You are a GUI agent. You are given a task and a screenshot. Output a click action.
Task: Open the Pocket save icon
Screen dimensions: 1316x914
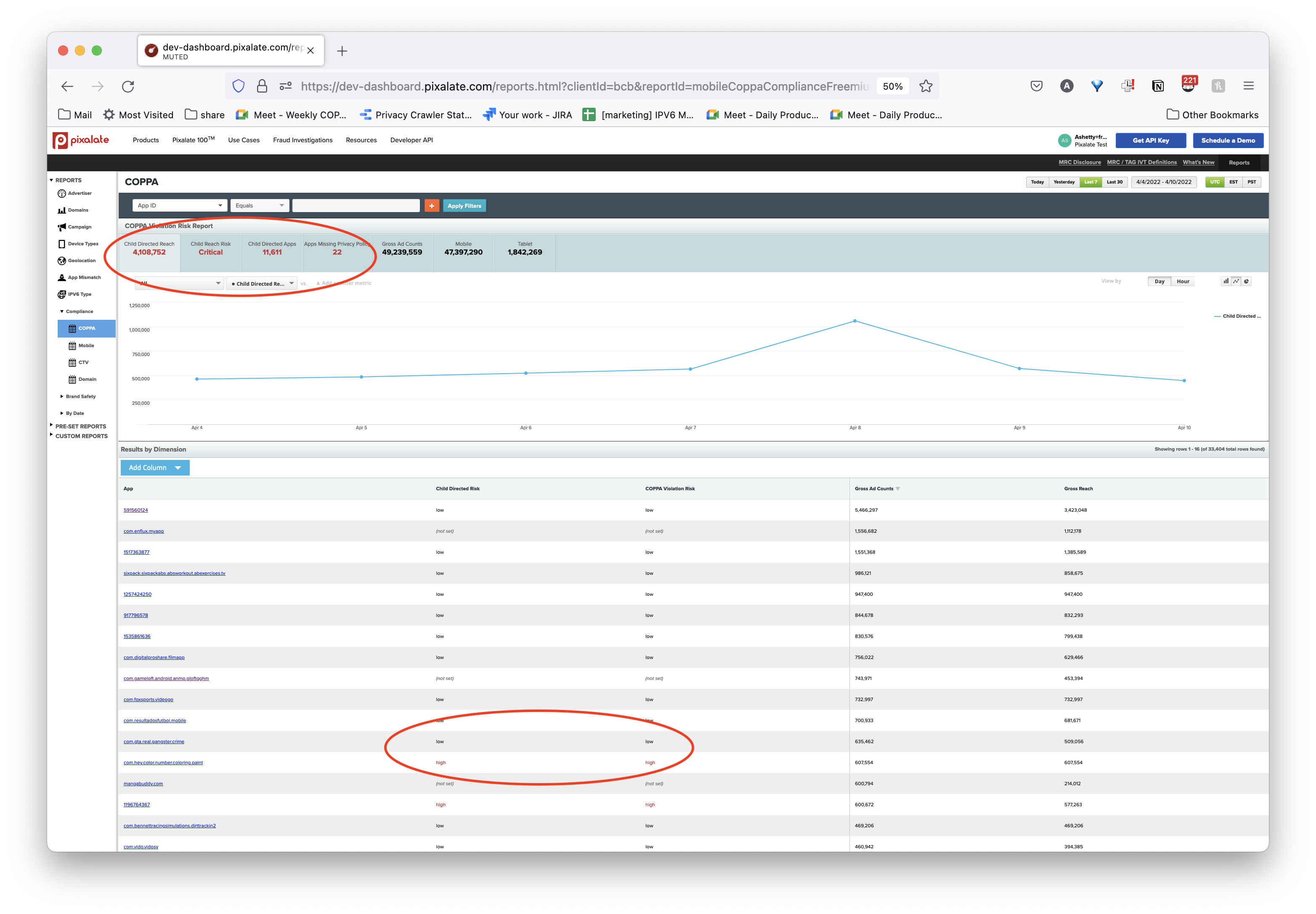[1036, 86]
